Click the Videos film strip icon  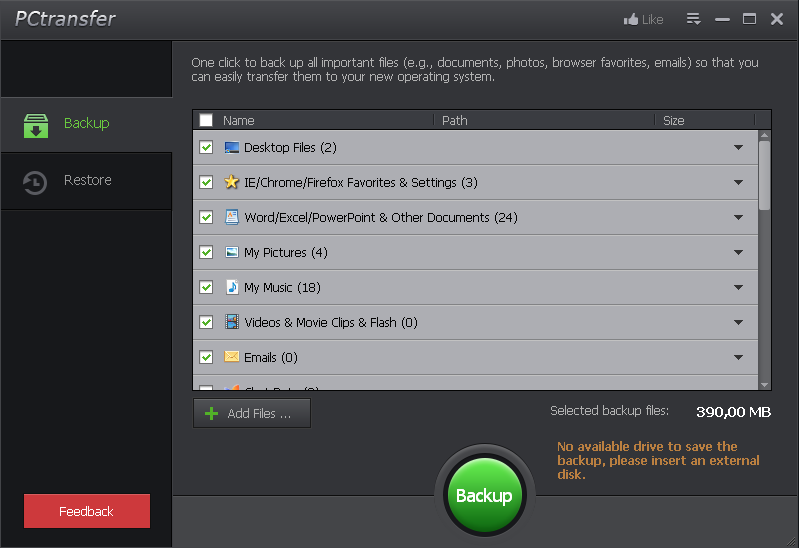(x=232, y=322)
